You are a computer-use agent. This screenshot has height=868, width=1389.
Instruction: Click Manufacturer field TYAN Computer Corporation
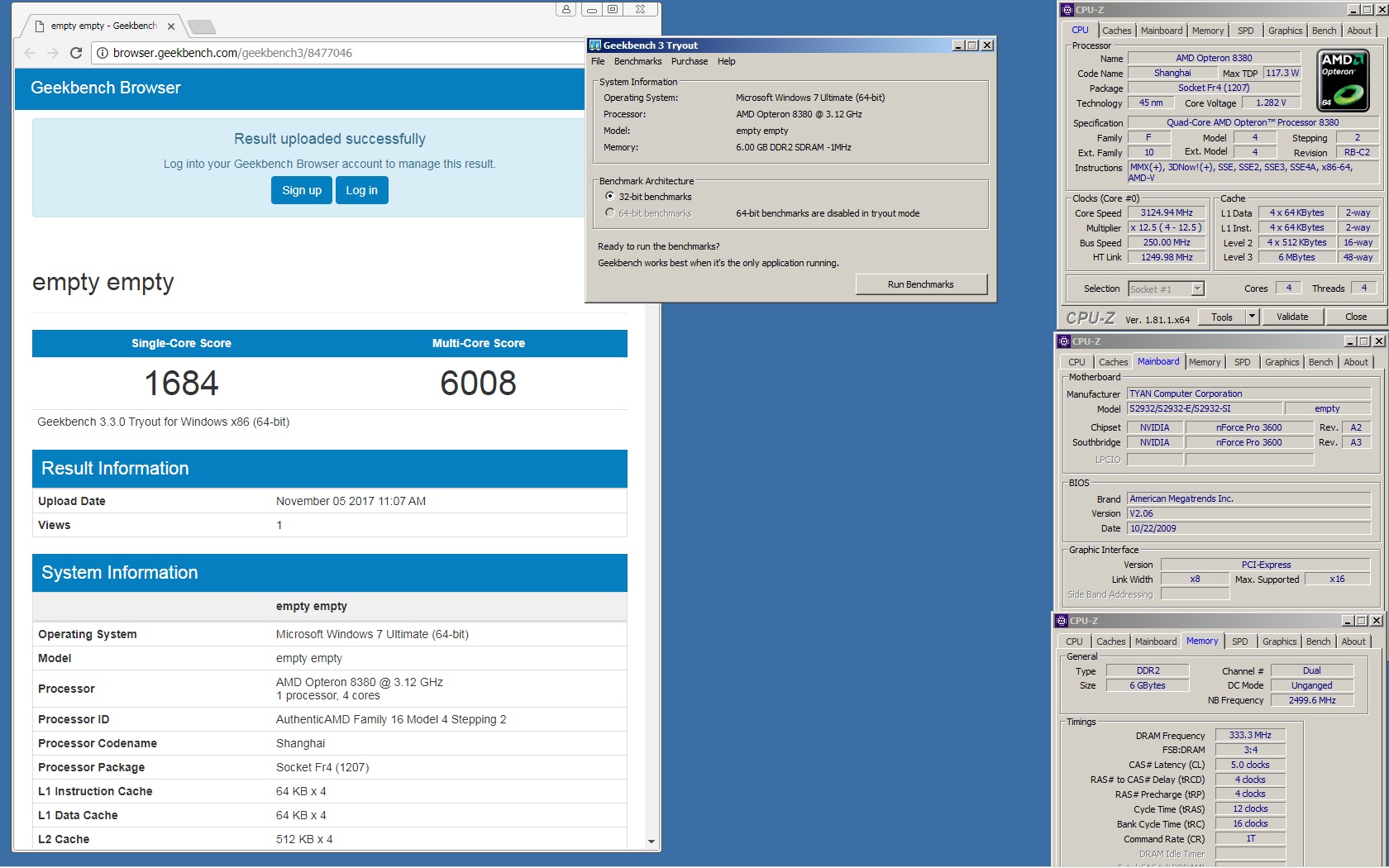coord(1248,393)
